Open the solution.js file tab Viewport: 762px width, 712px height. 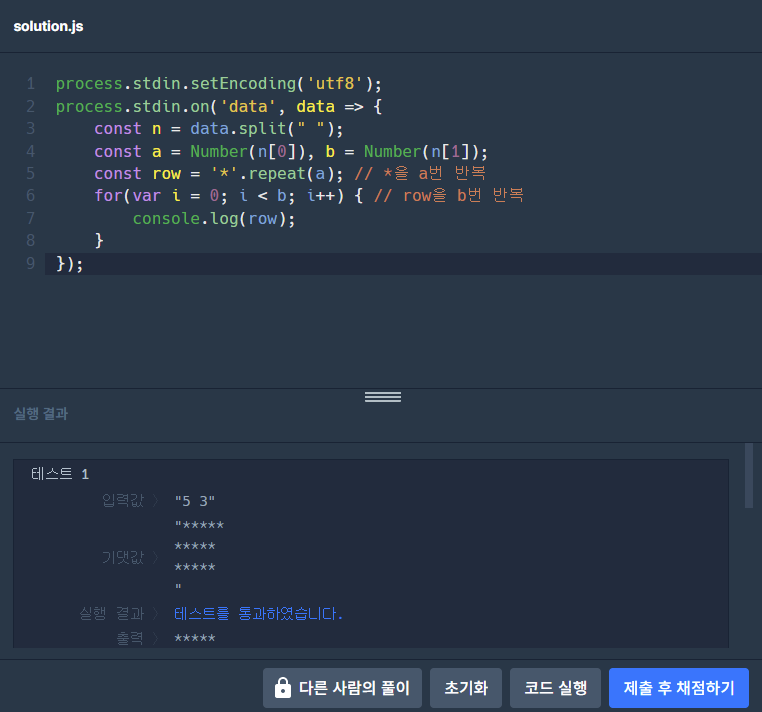48,26
